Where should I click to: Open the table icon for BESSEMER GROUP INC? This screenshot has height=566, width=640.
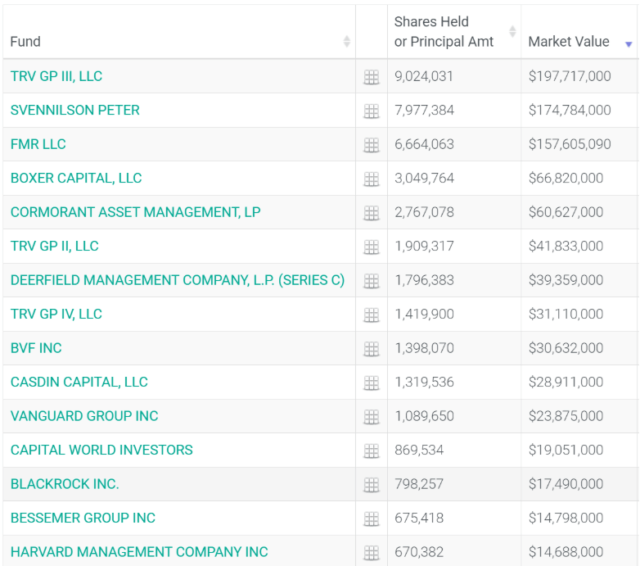[371, 519]
